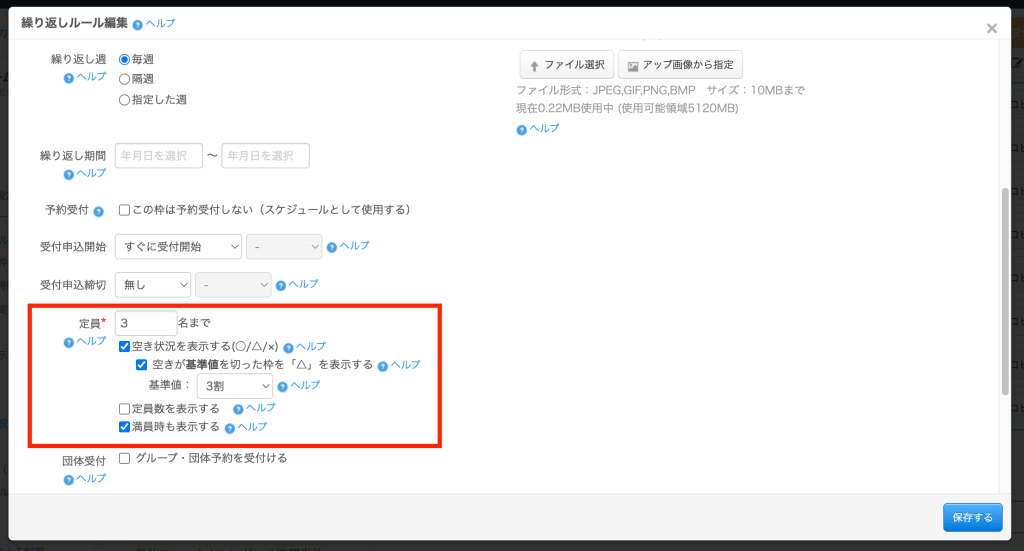Click the 定員 number input field
1024x551 pixels.
pyautogui.click(x=146, y=323)
